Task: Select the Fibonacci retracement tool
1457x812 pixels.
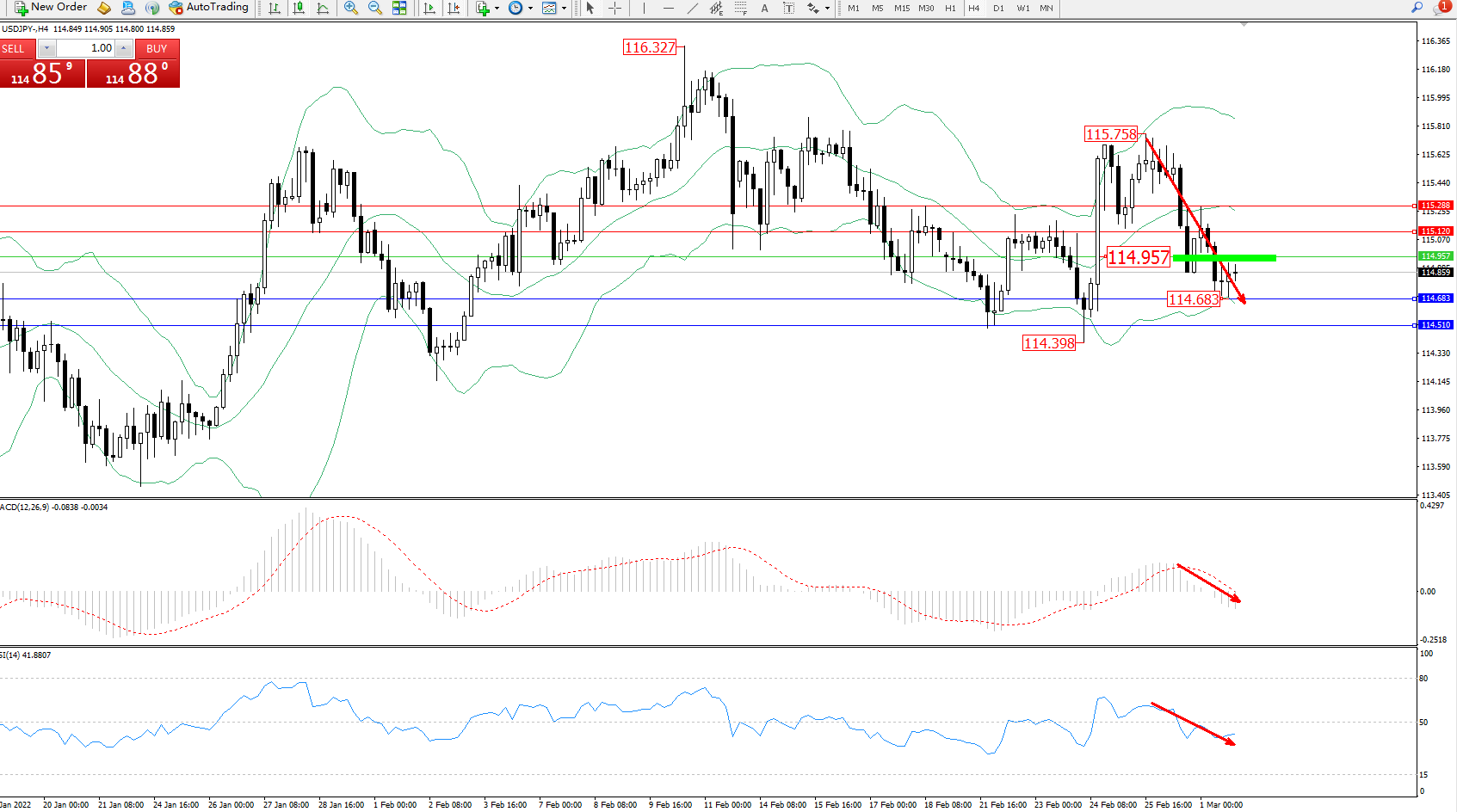Action: [740, 8]
